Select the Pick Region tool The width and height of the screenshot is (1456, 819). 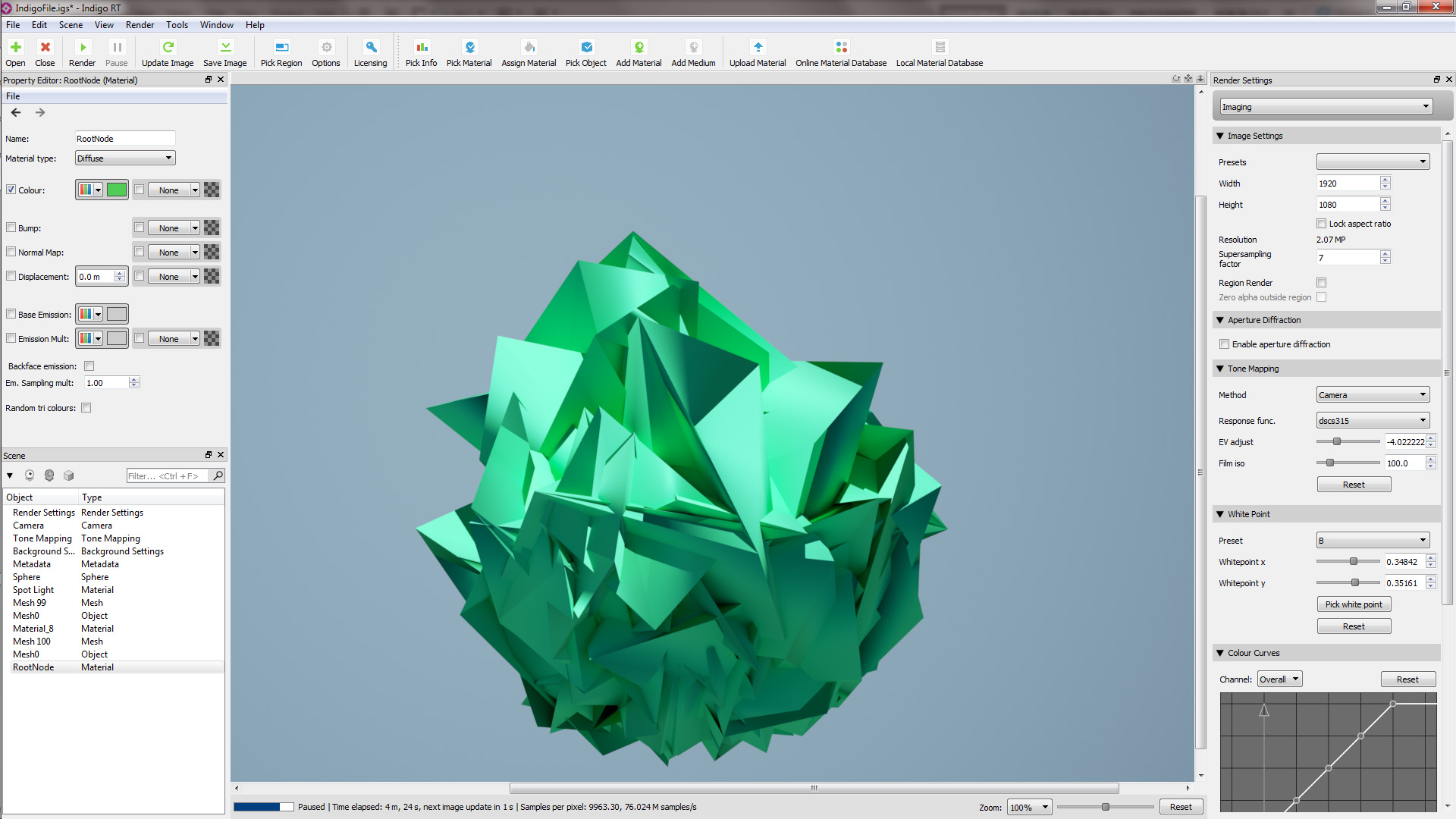(x=281, y=47)
